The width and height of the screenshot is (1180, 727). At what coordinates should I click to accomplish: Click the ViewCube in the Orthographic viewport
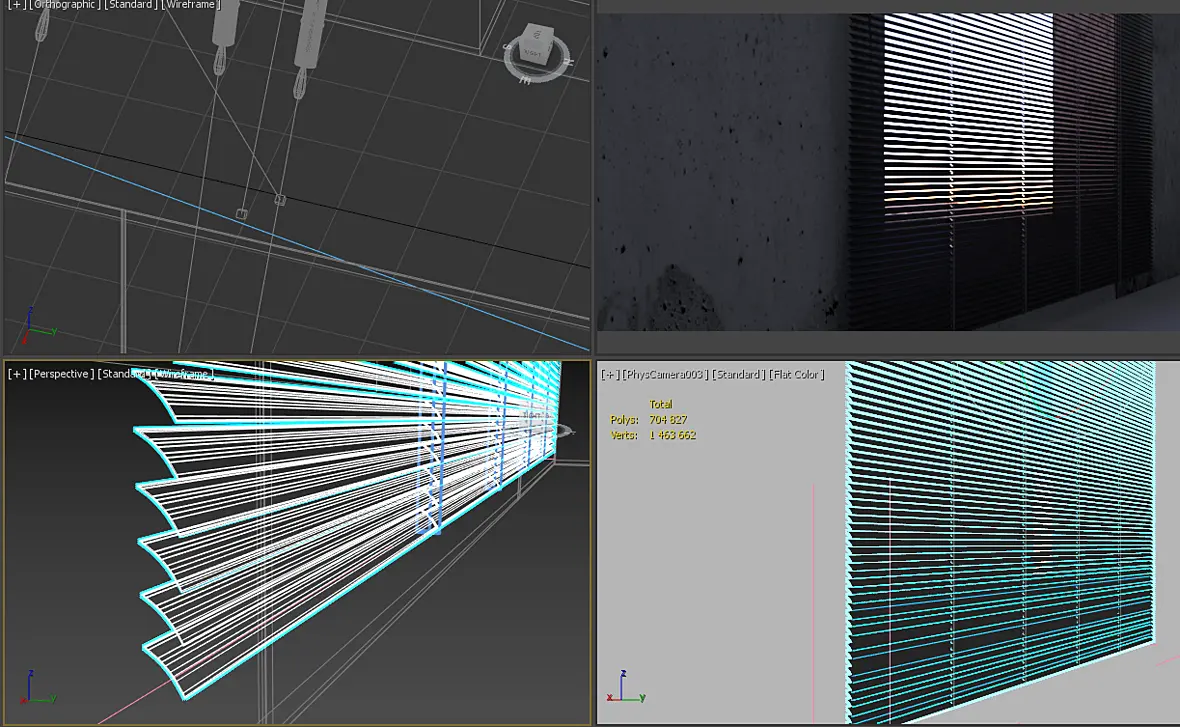537,44
